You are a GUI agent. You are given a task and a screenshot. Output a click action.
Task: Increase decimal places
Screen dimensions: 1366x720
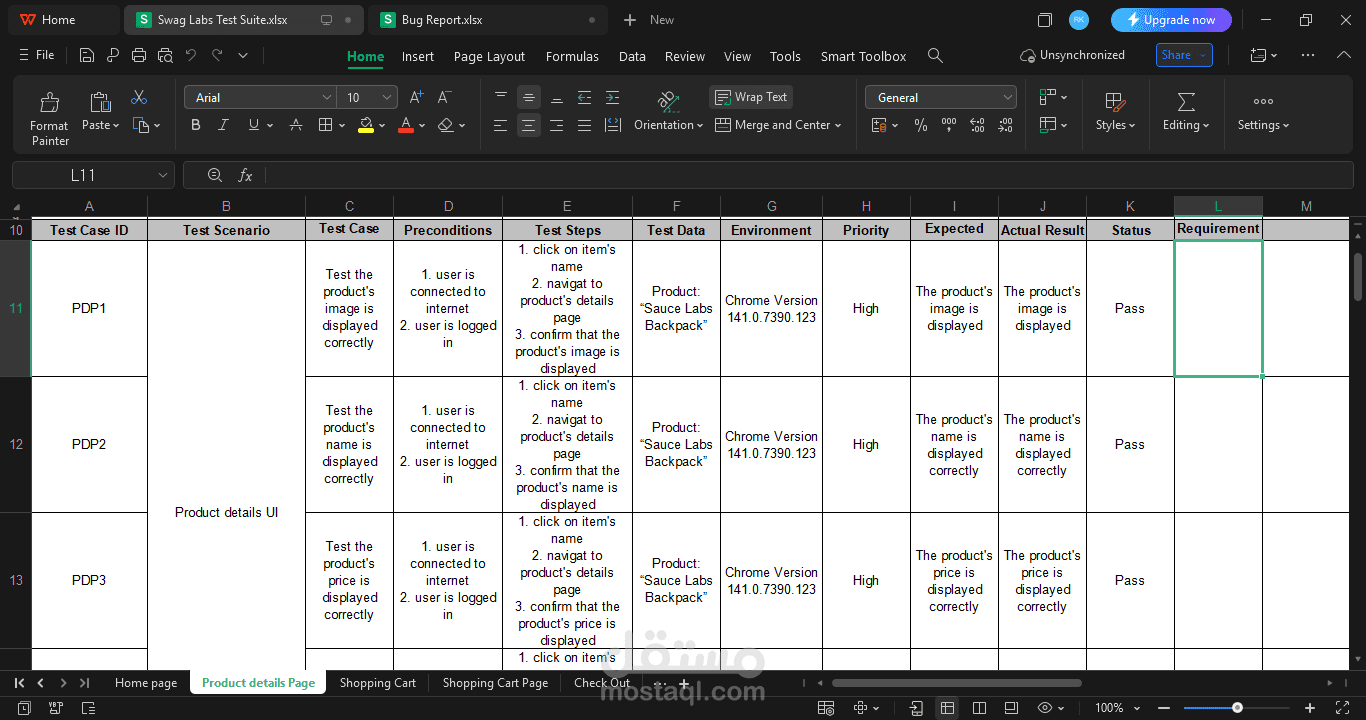pos(977,125)
